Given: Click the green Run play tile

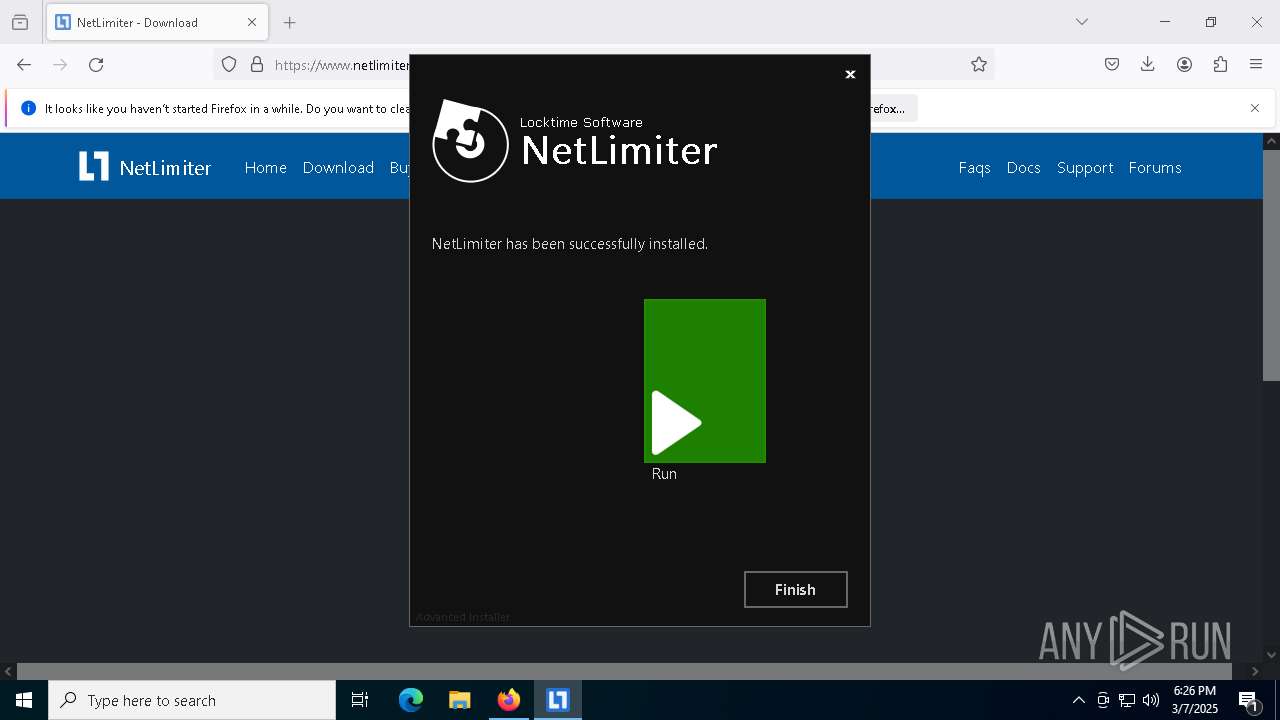Looking at the screenshot, I should (705, 381).
